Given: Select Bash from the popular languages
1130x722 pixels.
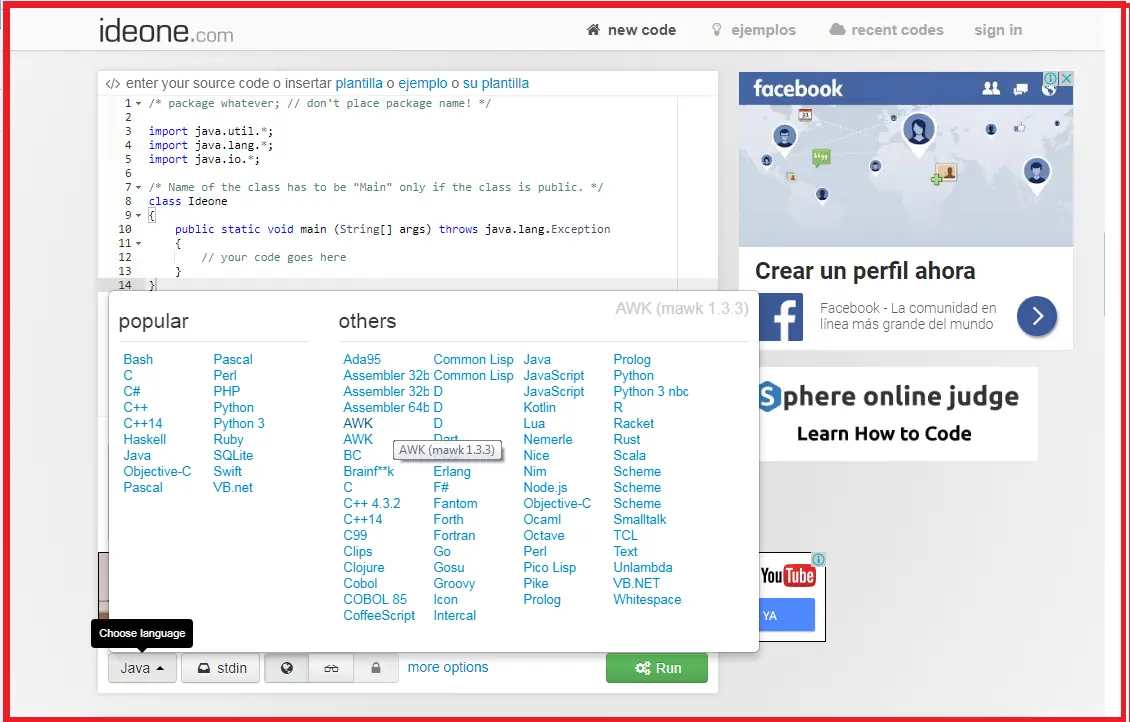Looking at the screenshot, I should 138,360.
